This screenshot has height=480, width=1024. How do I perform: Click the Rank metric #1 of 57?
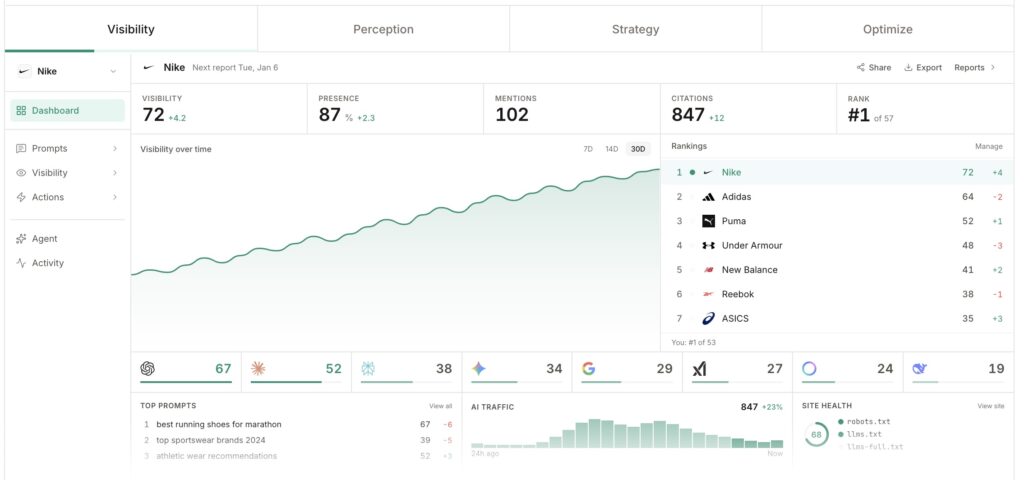point(871,116)
